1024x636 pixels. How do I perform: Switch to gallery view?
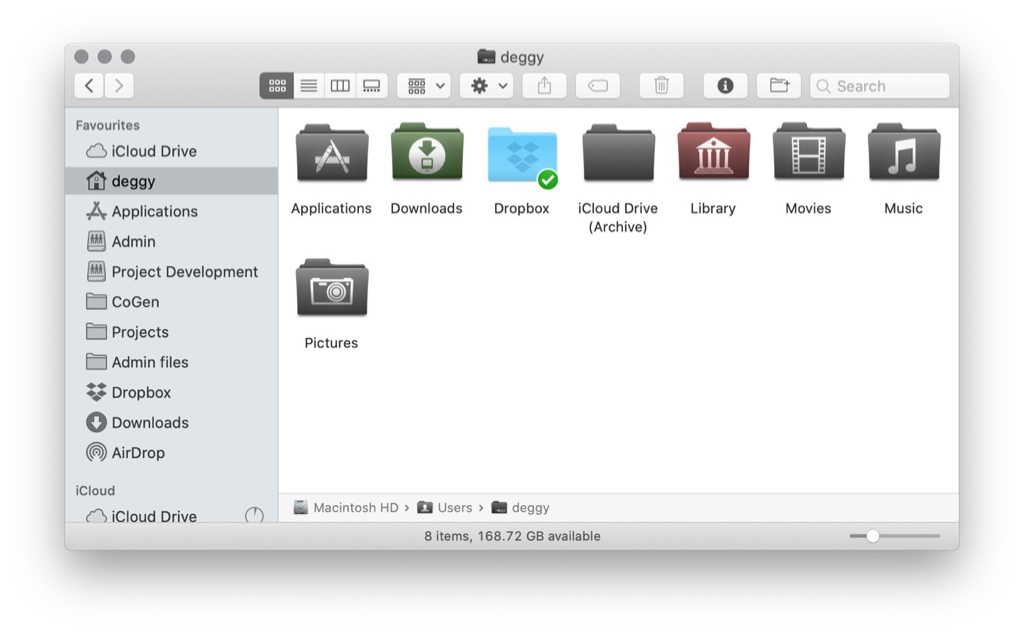coord(372,86)
